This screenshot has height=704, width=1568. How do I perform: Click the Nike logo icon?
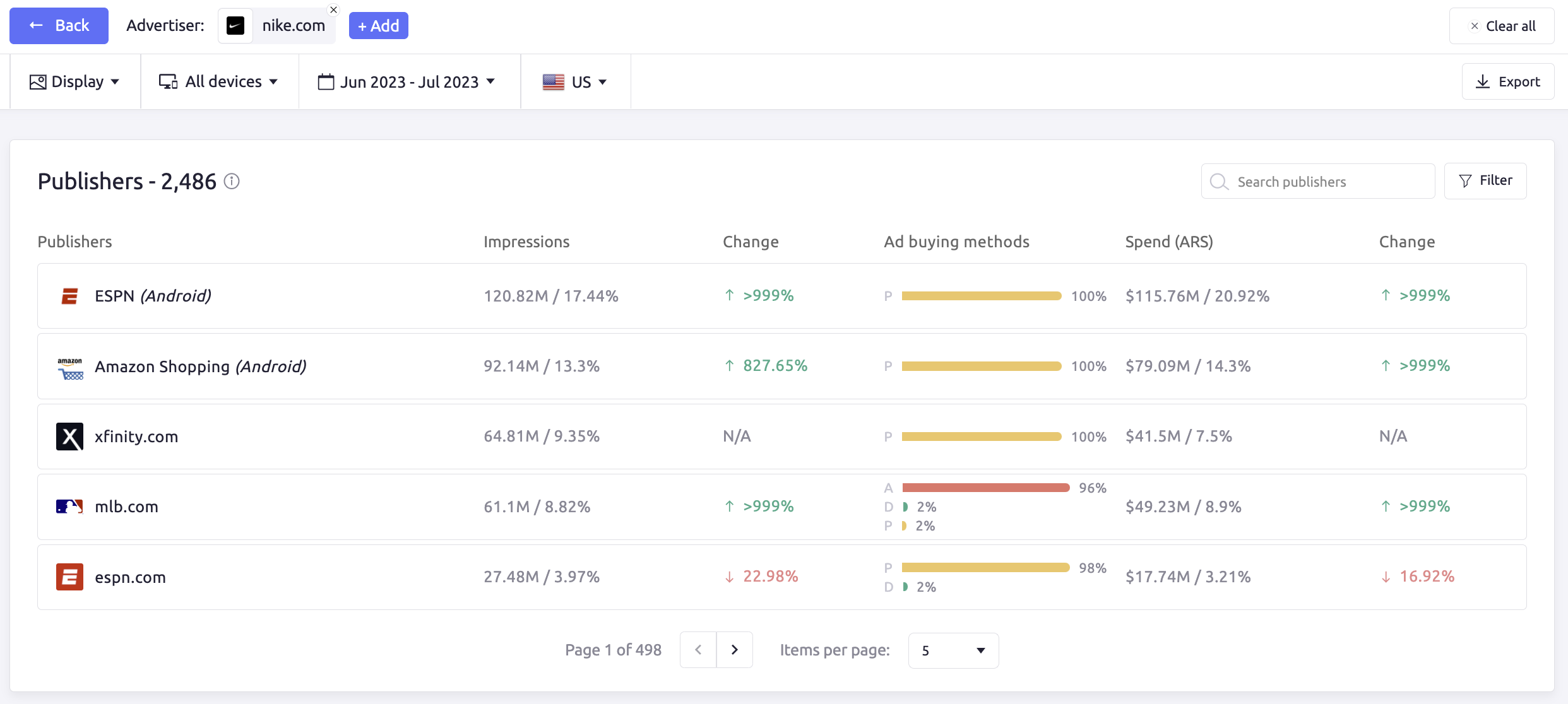tap(235, 26)
